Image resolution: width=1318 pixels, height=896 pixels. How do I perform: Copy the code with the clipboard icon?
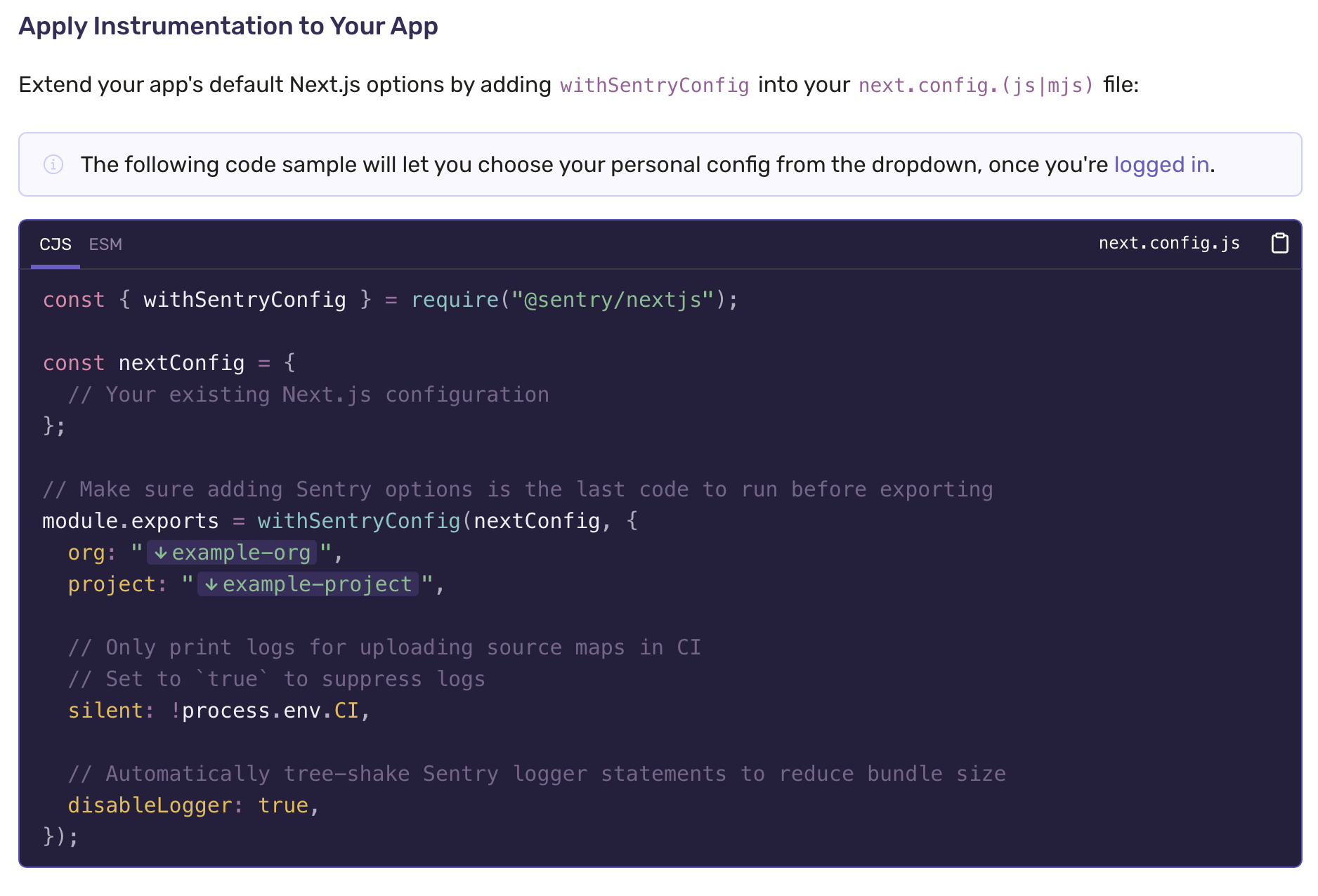click(x=1279, y=244)
